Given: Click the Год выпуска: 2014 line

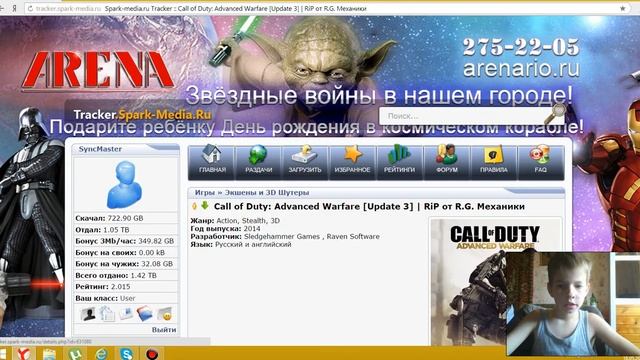Looking at the screenshot, I should [225, 229].
